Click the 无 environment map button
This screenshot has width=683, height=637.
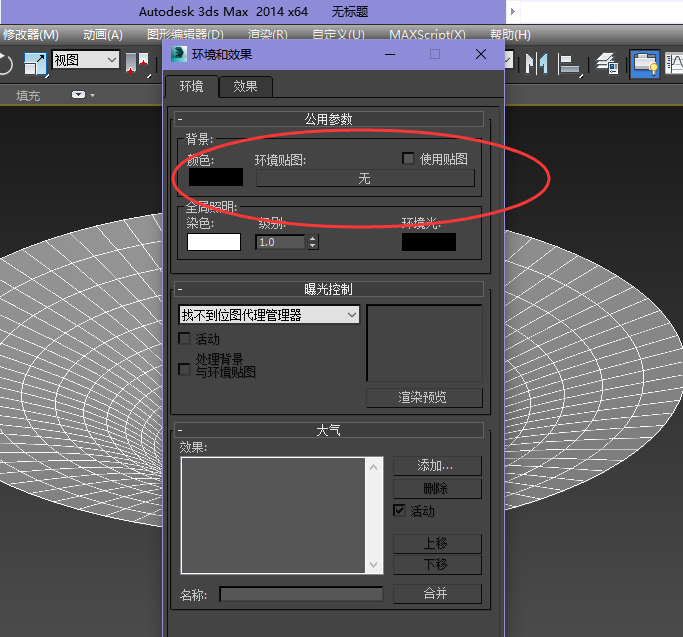pos(365,178)
